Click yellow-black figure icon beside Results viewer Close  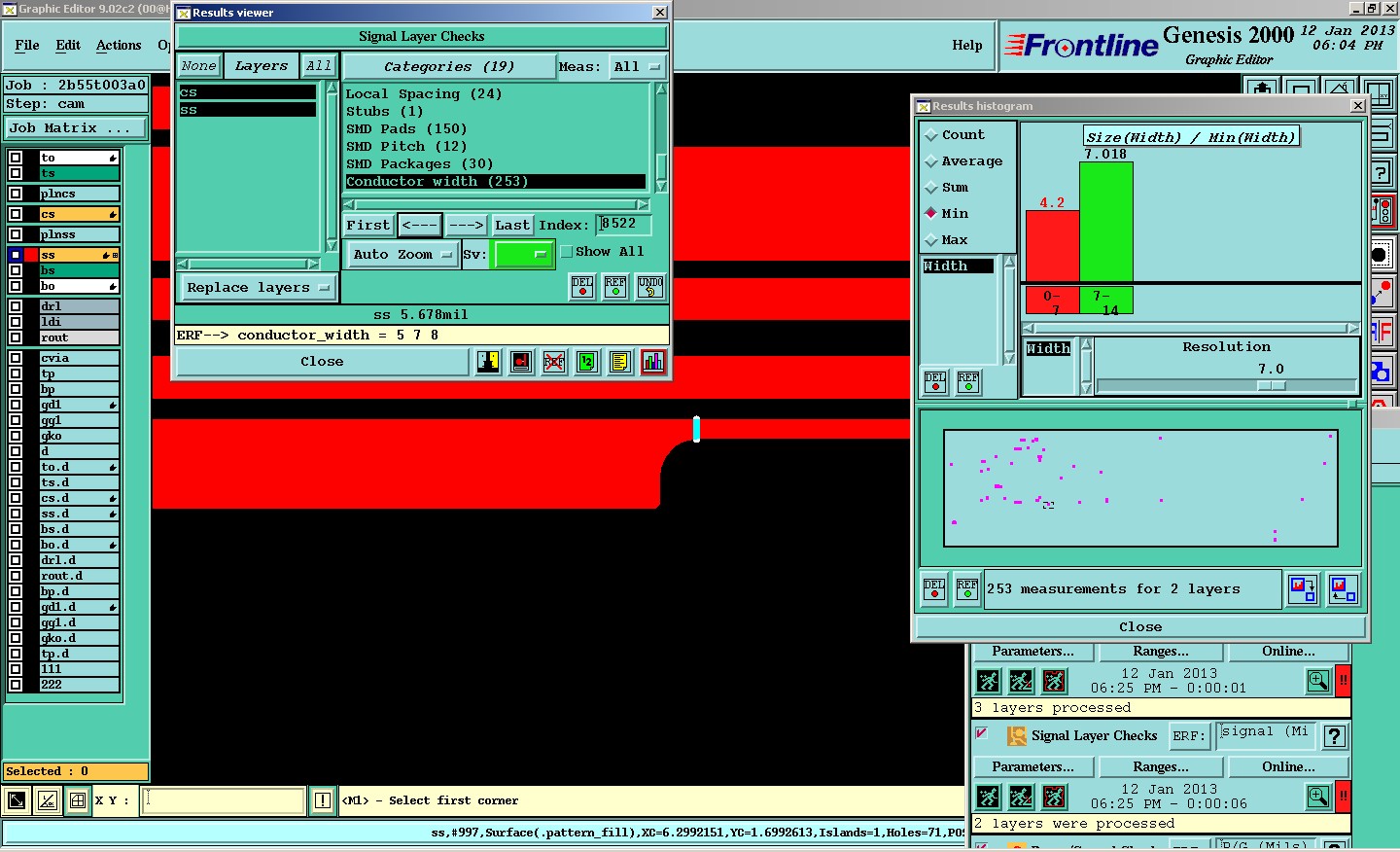point(488,362)
